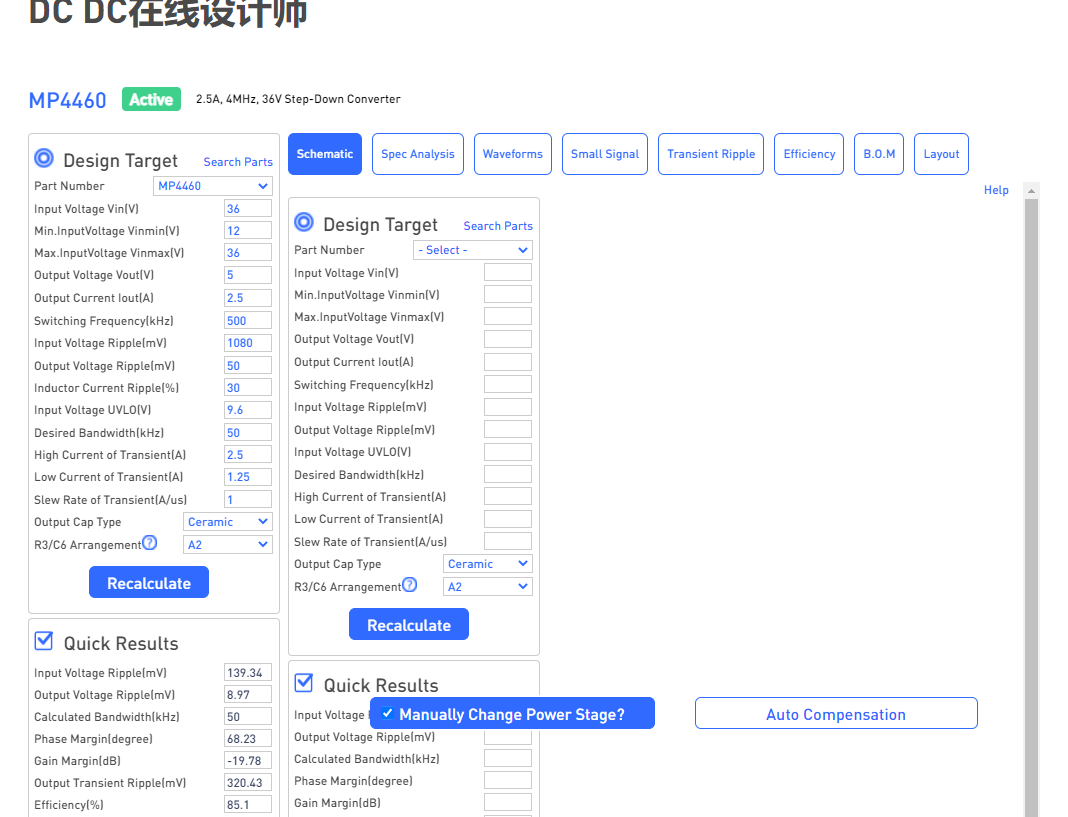Click the Desired Bandwidth(kHz) field containing 50
The height and width of the screenshot is (817, 1068).
248,433
